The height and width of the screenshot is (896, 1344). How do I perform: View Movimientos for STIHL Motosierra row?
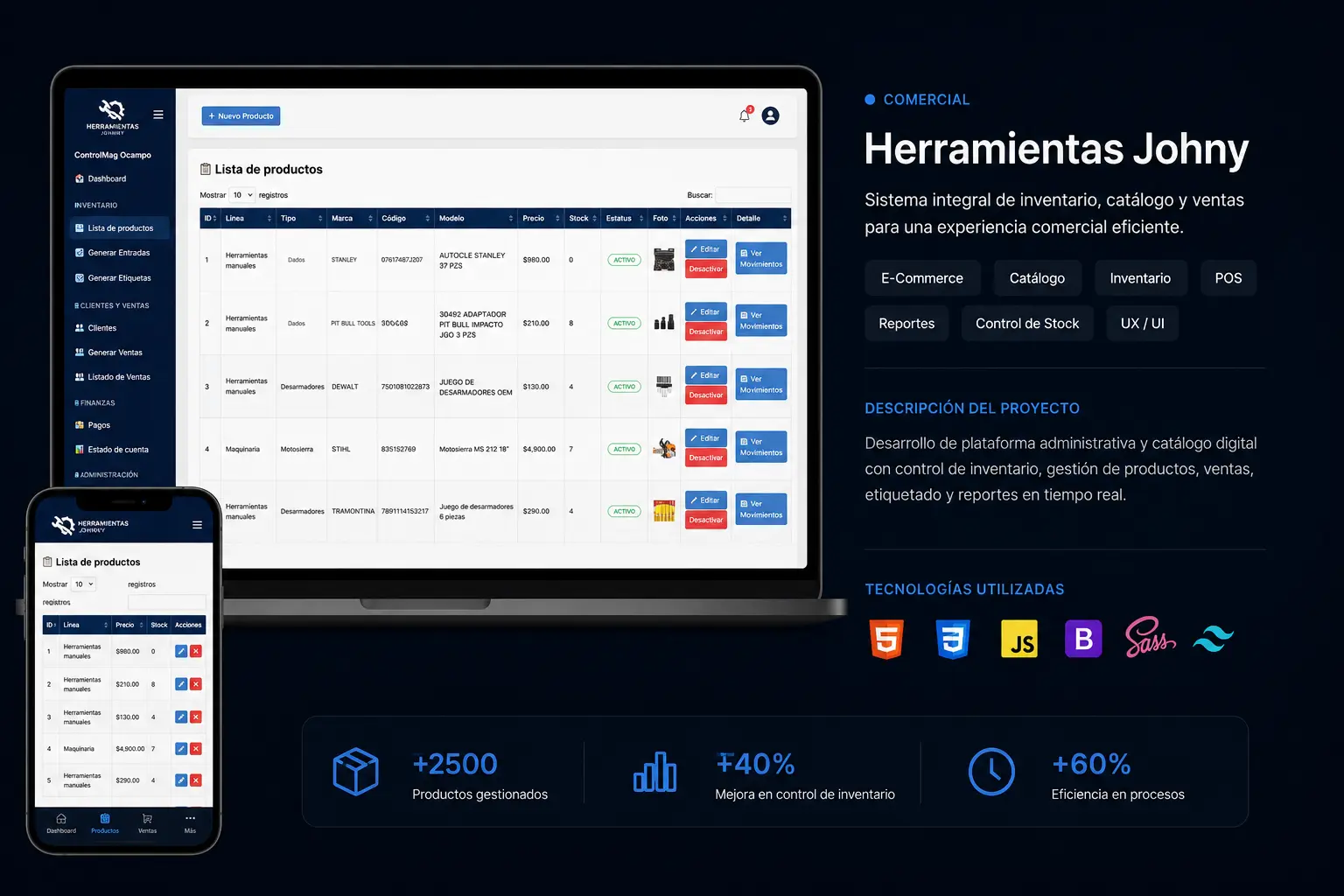coord(760,447)
